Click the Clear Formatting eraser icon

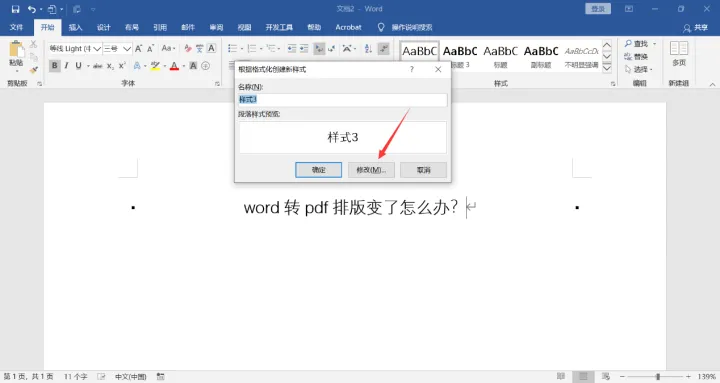pos(187,49)
